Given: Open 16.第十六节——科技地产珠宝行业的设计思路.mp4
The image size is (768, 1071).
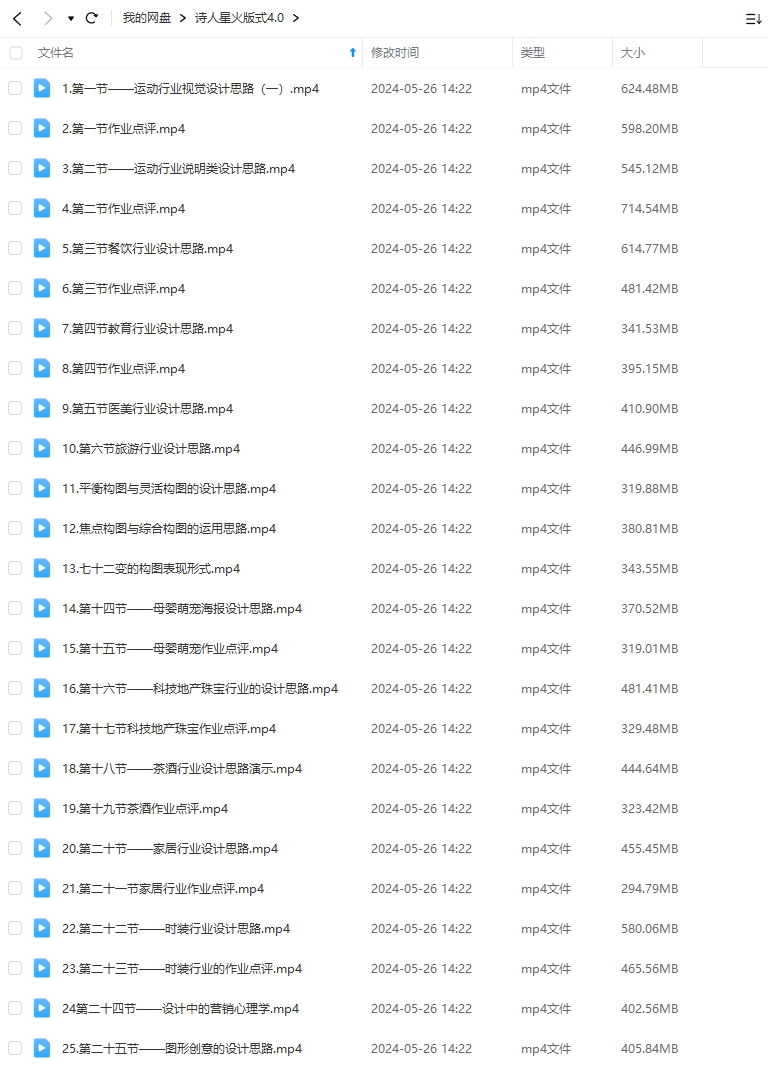Looking at the screenshot, I should [200, 688].
